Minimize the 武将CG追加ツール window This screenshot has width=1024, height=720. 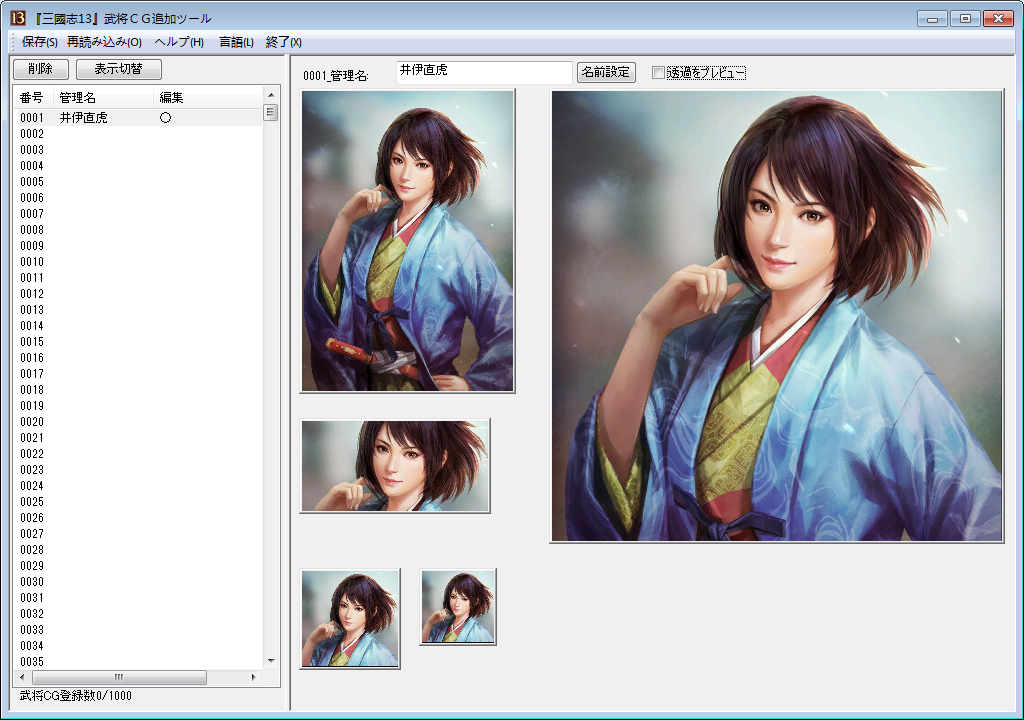pos(932,18)
